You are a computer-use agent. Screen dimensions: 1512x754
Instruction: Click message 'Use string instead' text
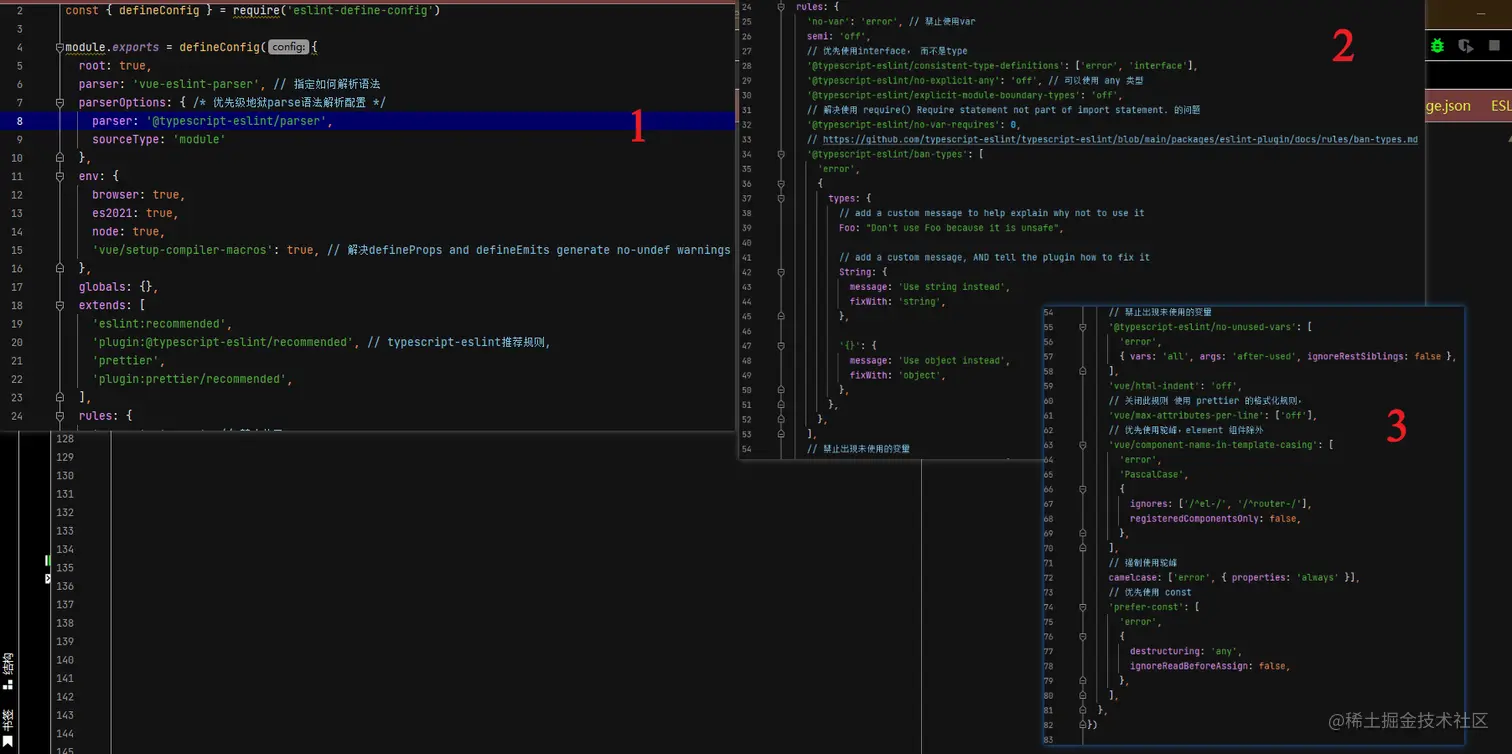click(929, 287)
